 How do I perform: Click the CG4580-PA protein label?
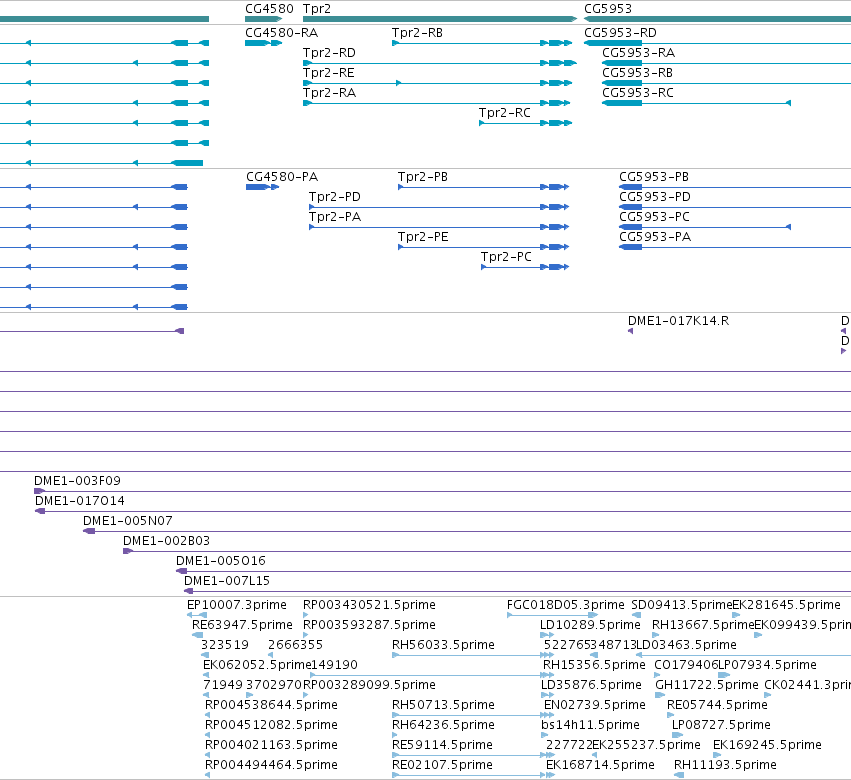point(282,177)
